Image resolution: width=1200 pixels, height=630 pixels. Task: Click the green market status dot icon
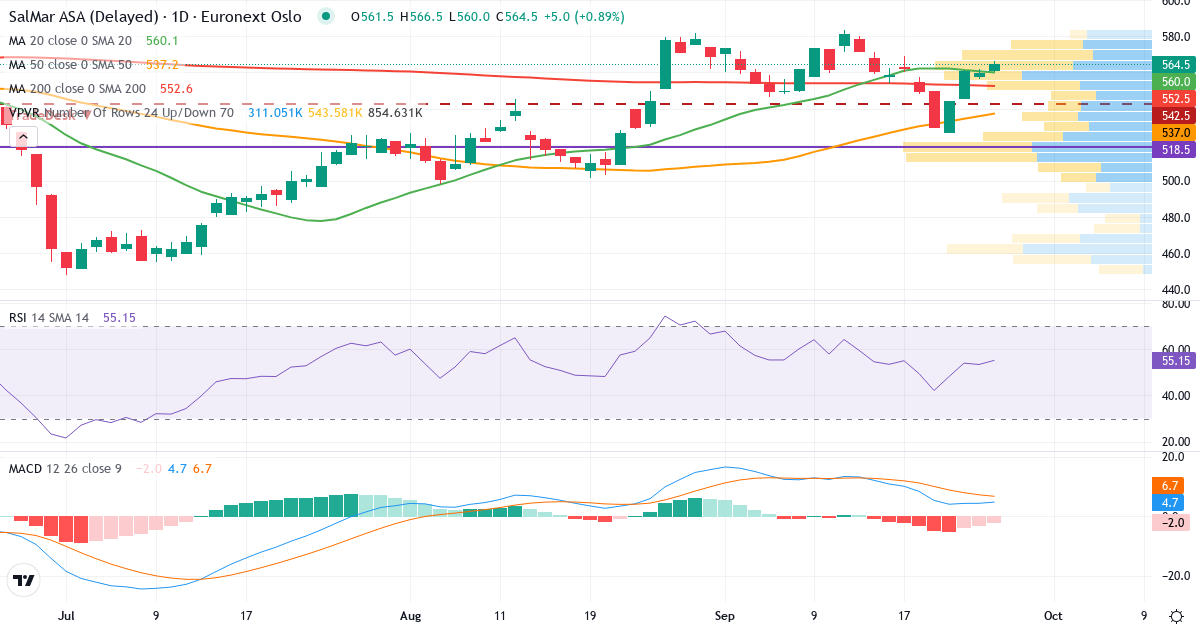(x=325, y=17)
